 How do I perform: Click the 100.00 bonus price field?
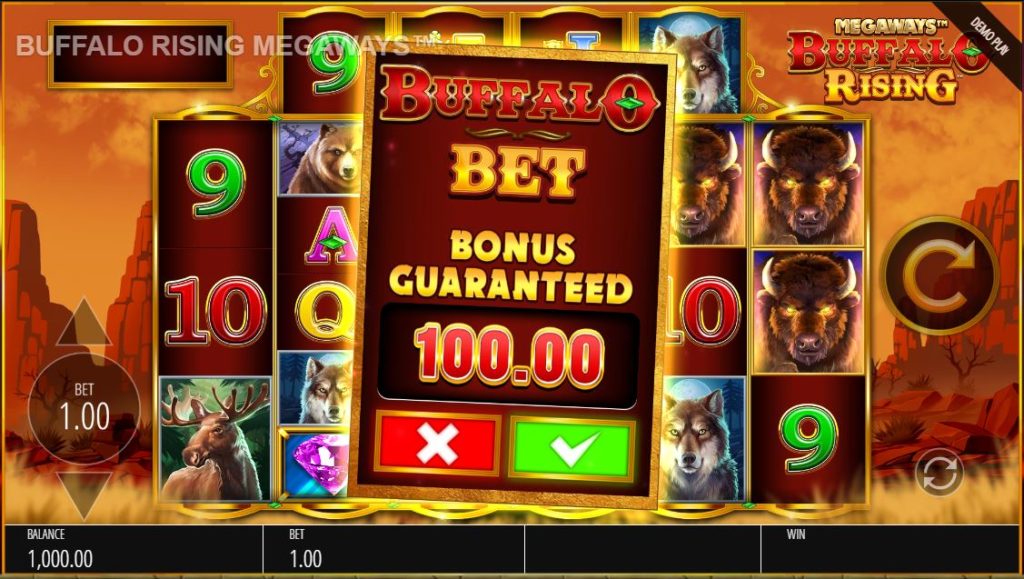(509, 356)
